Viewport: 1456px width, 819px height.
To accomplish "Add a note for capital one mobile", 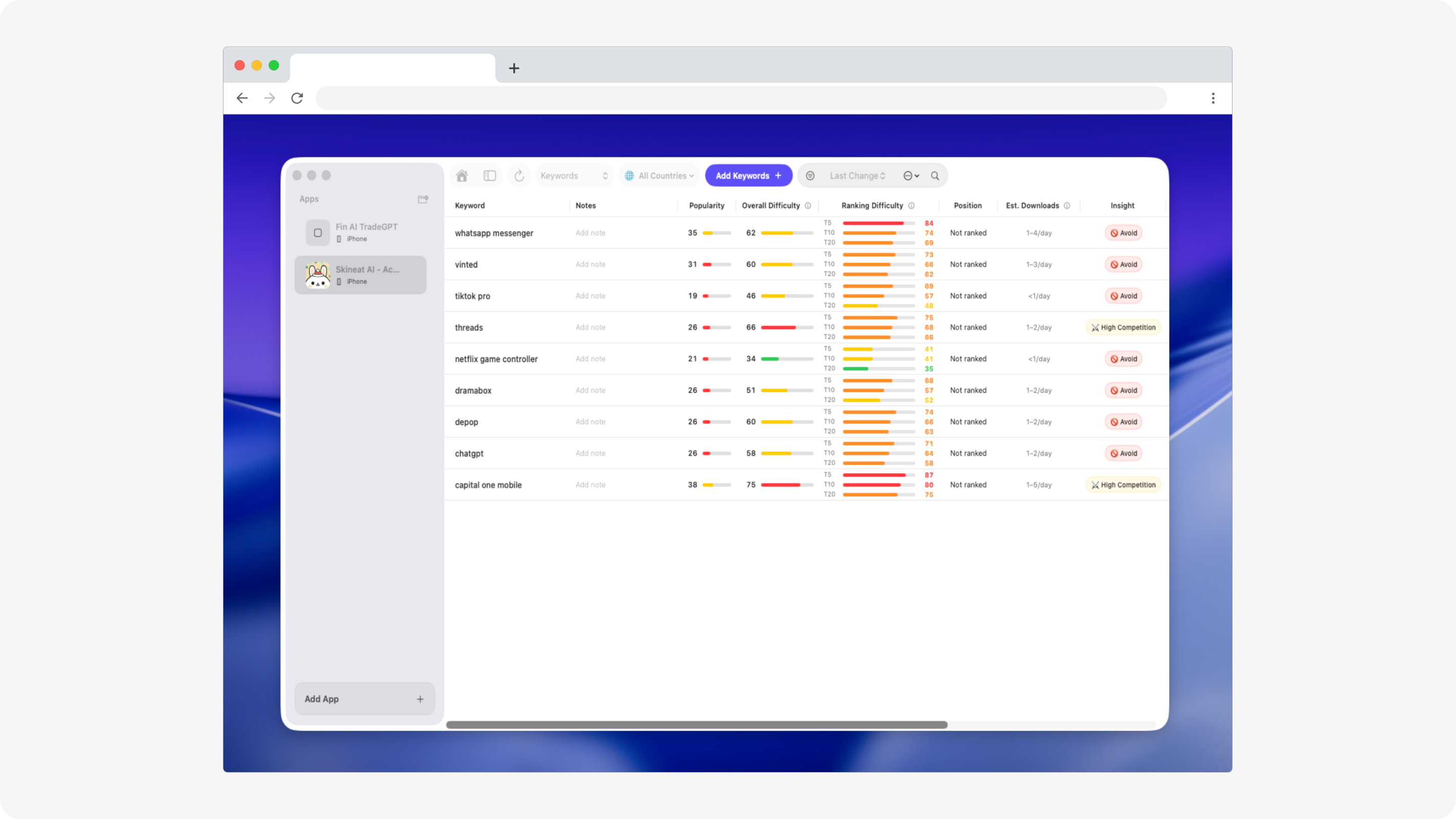I will pos(590,485).
